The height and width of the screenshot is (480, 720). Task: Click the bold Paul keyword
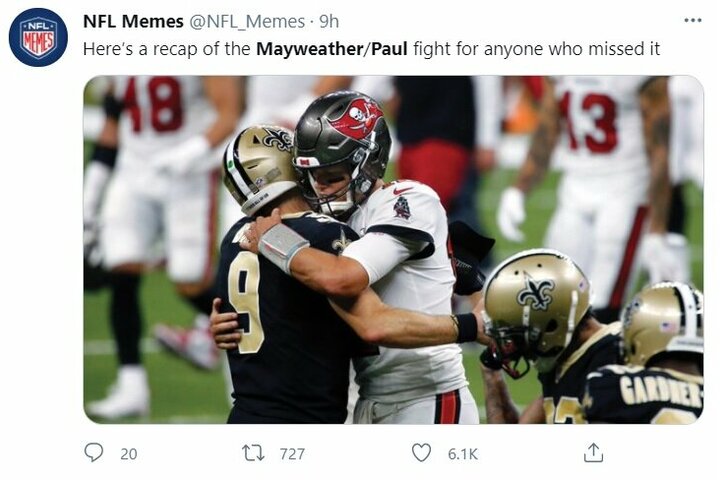(x=389, y=49)
